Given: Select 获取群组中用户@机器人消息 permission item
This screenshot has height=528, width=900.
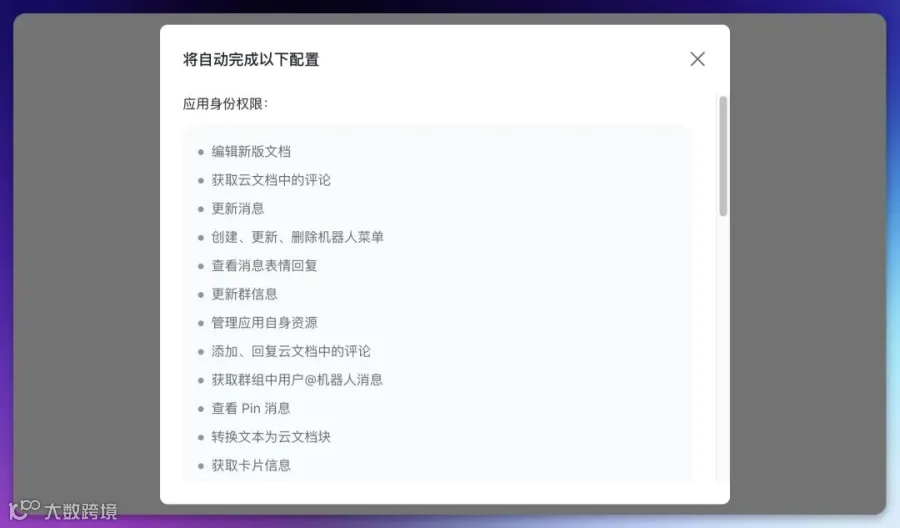Looking at the screenshot, I should click(x=297, y=380).
